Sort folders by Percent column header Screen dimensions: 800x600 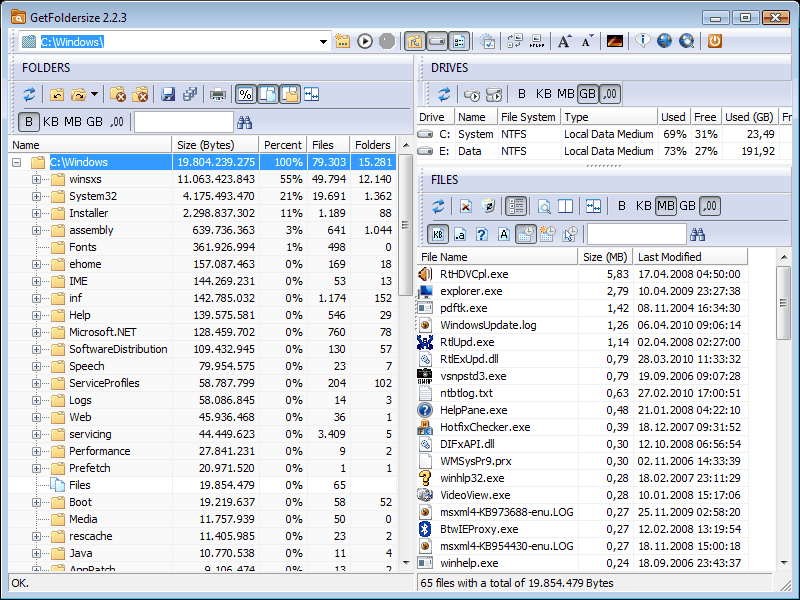[x=283, y=145]
